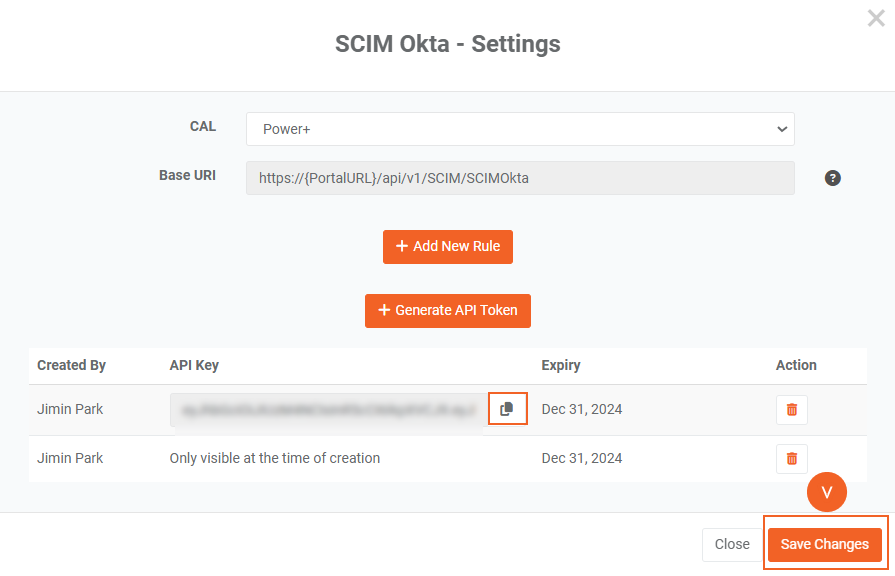Delete the token marked only visible at creation
Image resolution: width=895 pixels, height=576 pixels.
coord(791,459)
